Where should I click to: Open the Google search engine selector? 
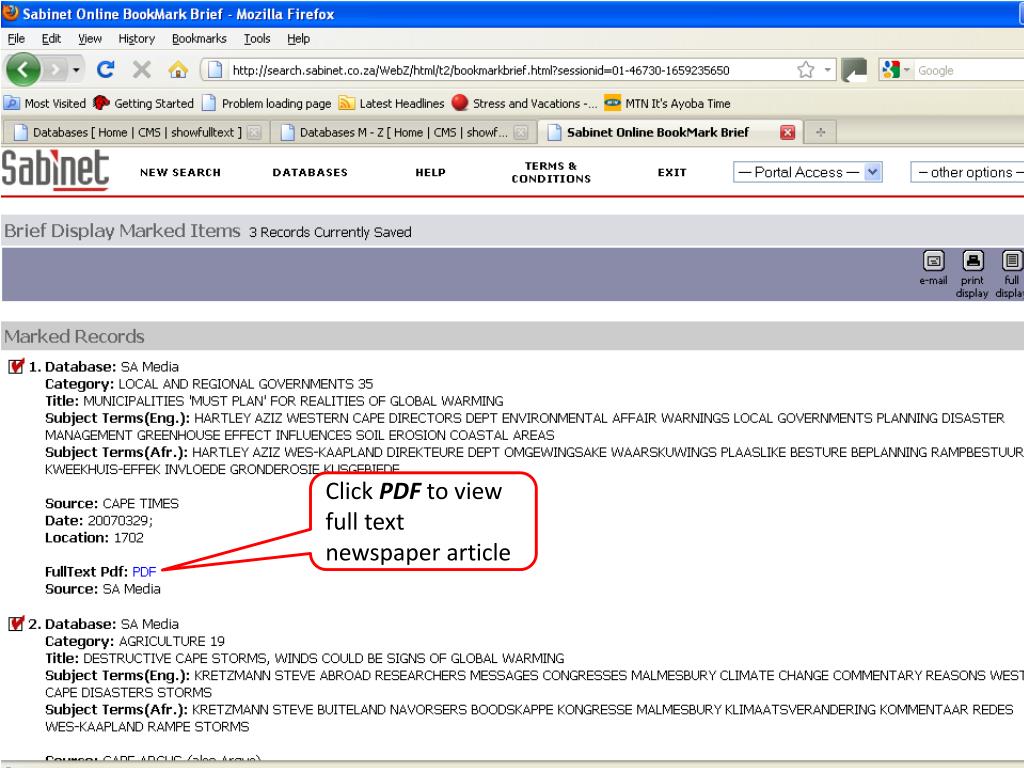895,70
